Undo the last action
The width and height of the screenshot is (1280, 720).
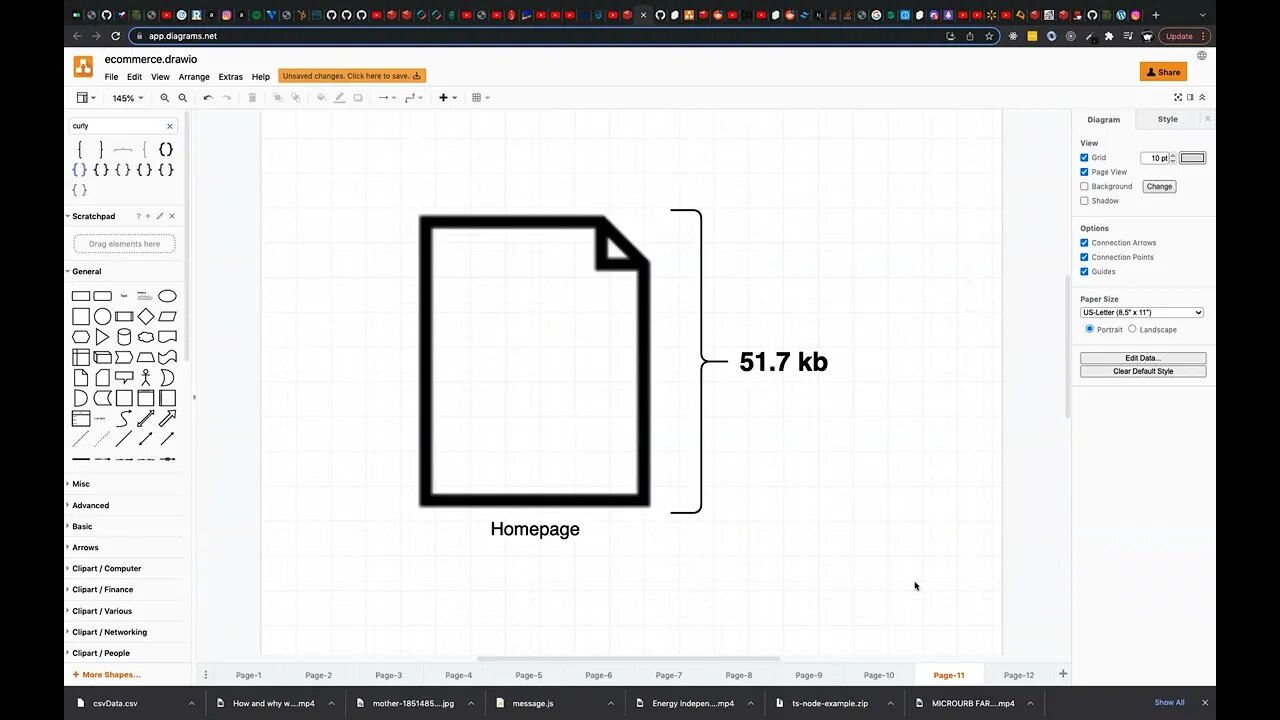(208, 98)
